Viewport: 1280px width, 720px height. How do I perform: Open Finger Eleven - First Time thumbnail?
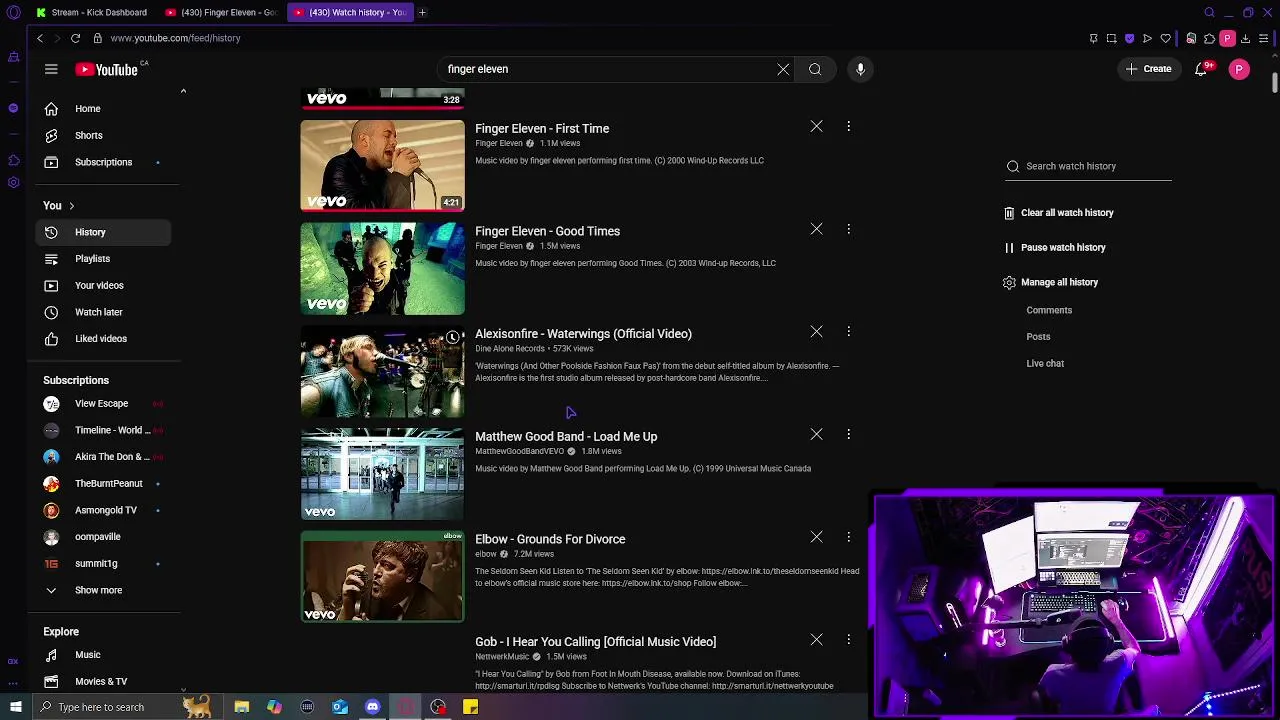(x=383, y=165)
